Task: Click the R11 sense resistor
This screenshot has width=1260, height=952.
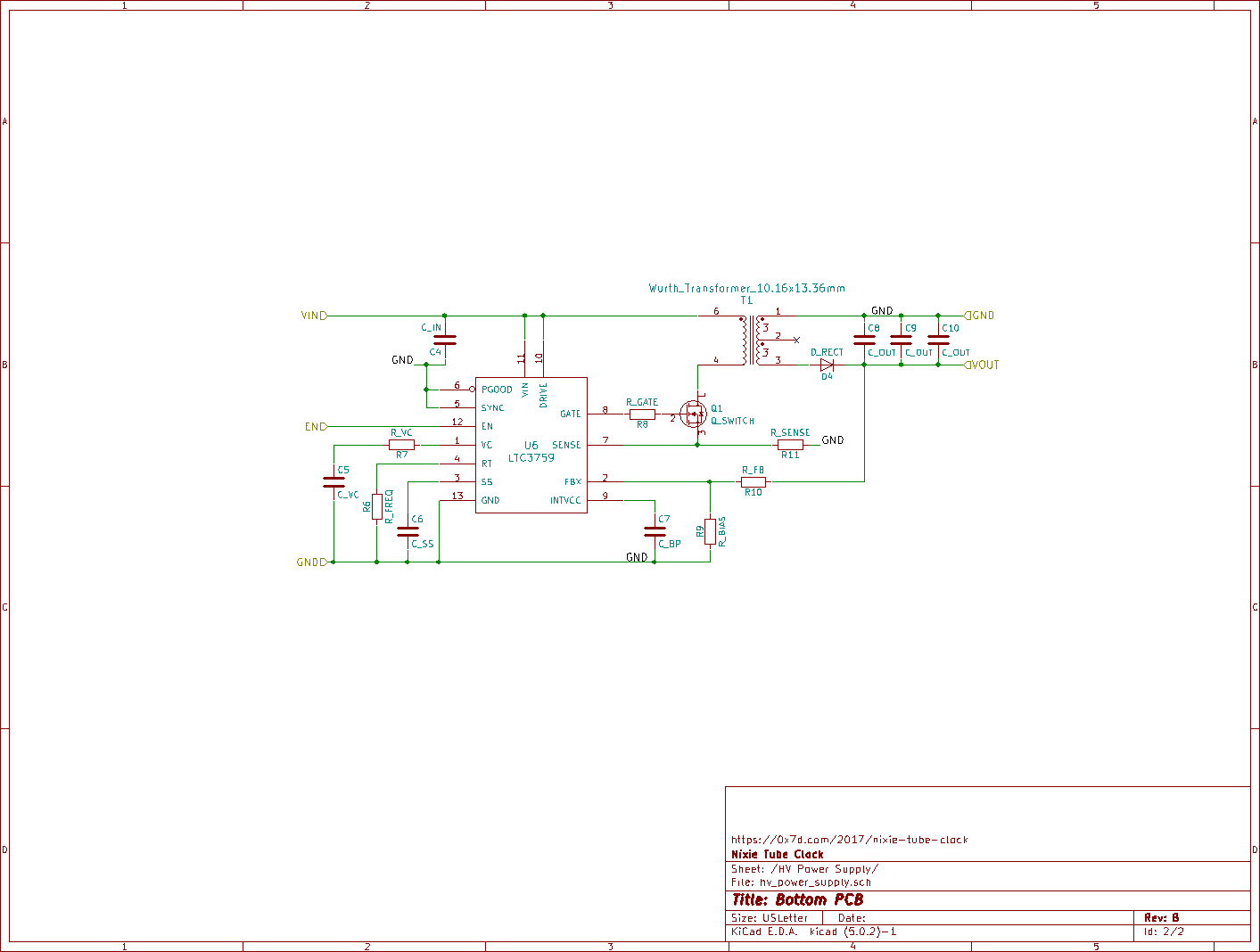Action: (x=790, y=445)
